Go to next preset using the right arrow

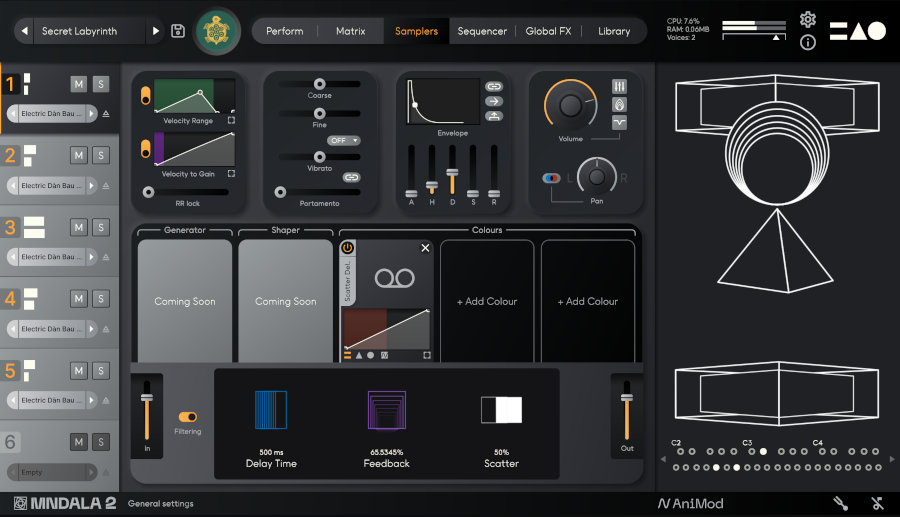(x=155, y=31)
